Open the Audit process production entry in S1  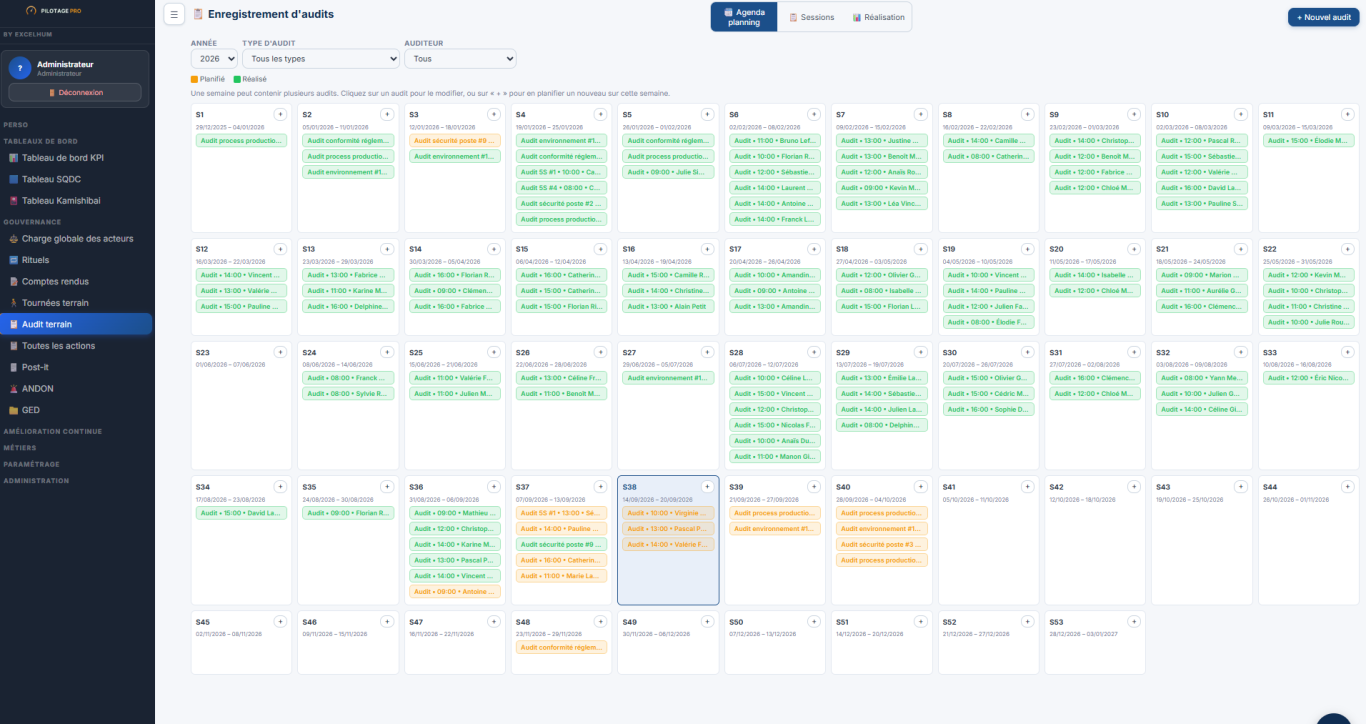click(241, 141)
